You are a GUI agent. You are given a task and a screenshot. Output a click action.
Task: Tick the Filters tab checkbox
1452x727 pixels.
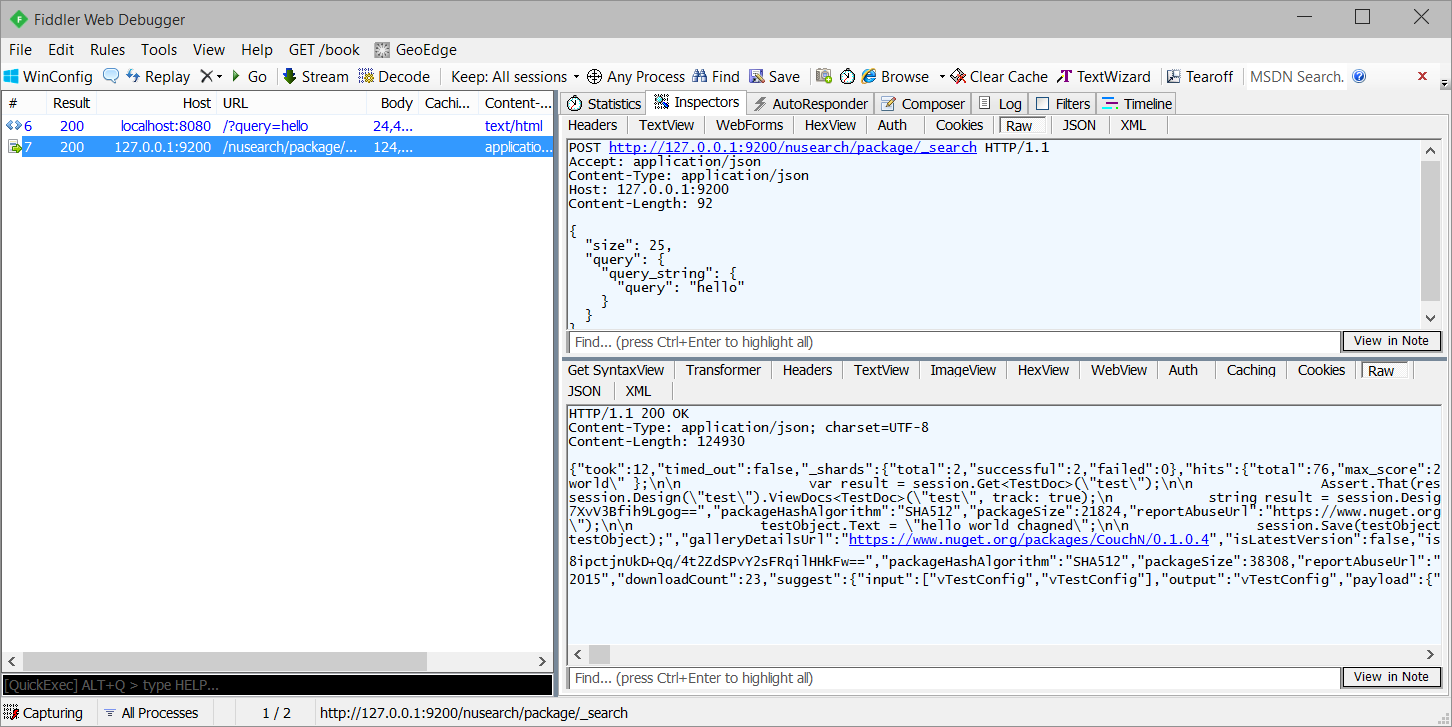click(1042, 104)
